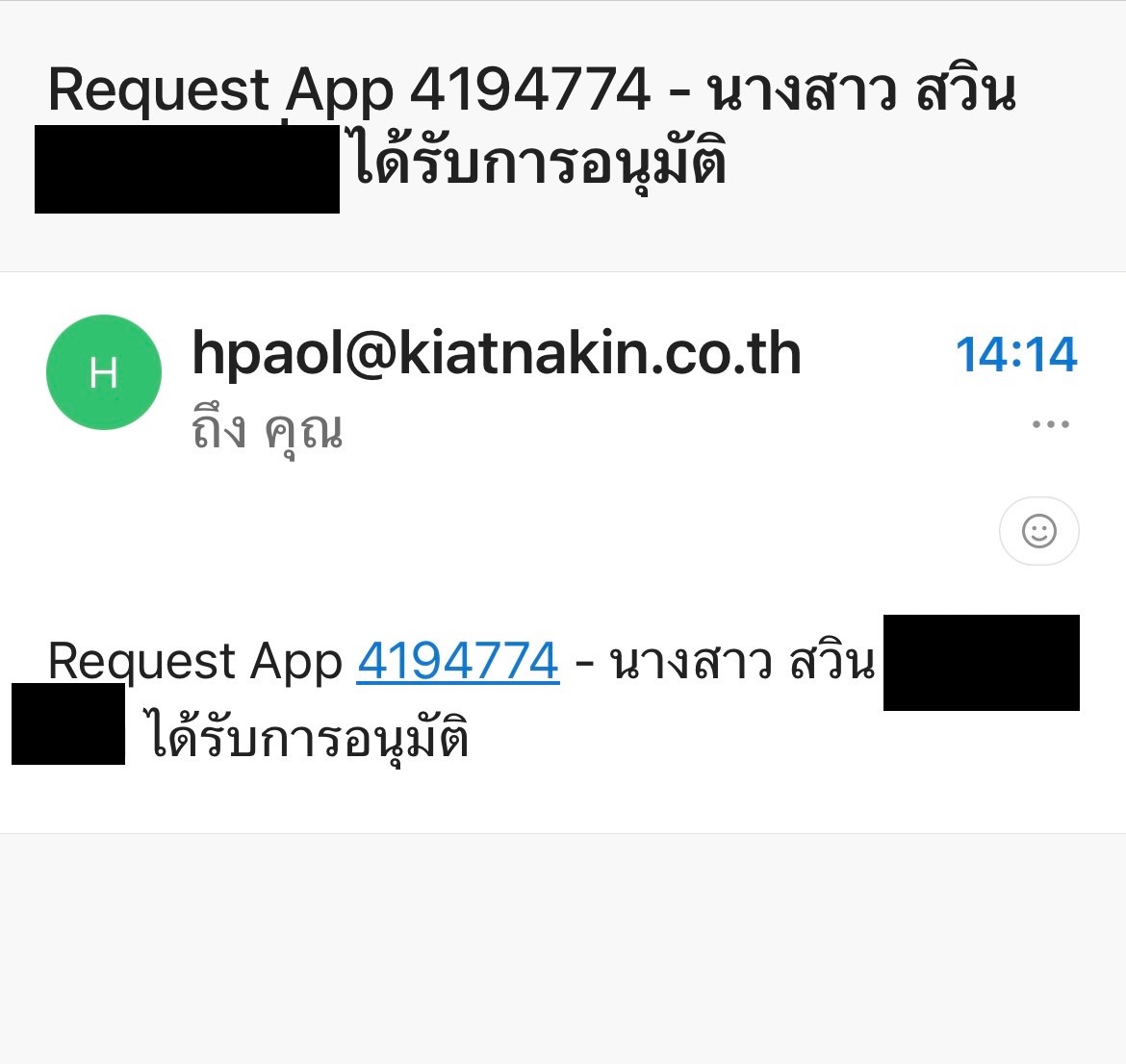Expand recipient details at "ถึง คุณ"

[x=268, y=432]
